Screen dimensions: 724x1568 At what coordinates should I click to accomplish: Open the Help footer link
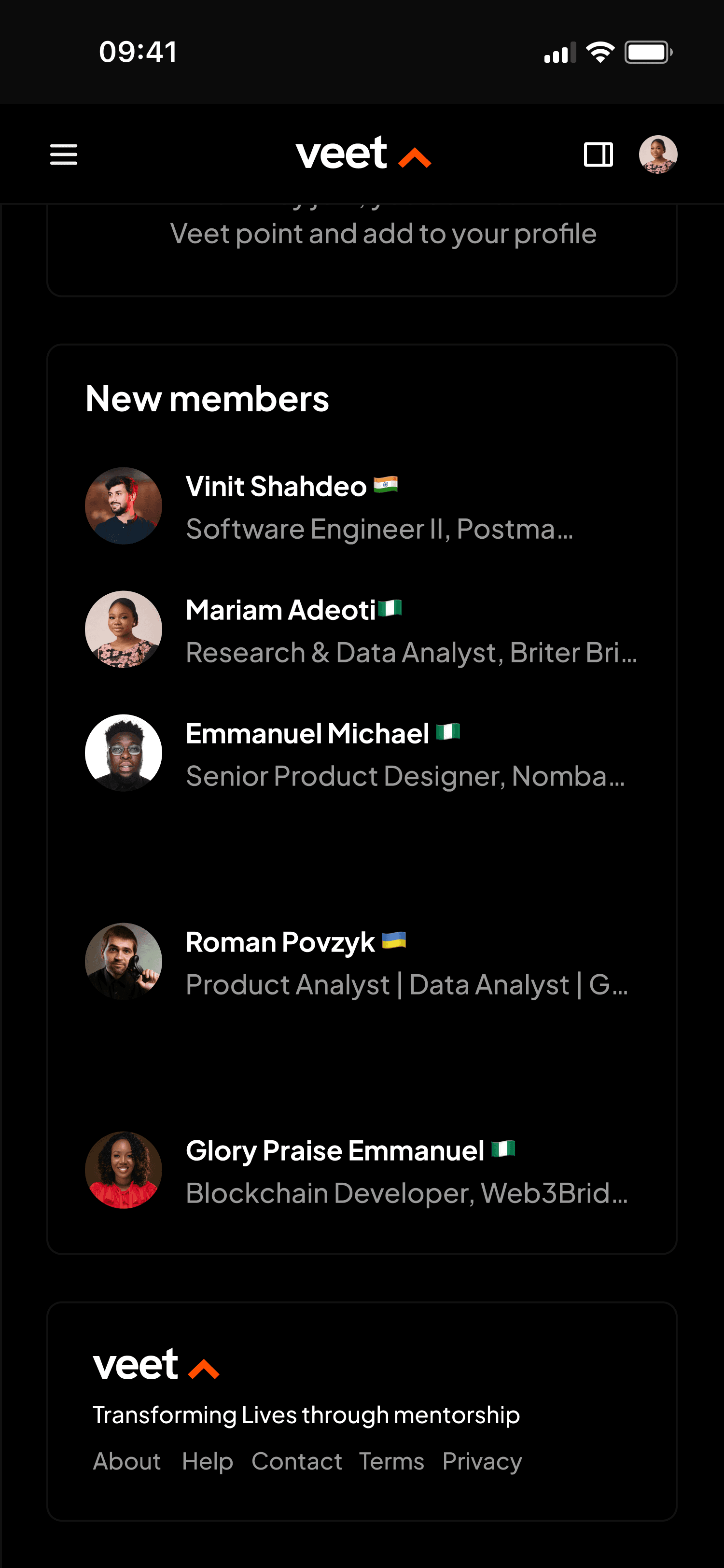pos(208,1461)
